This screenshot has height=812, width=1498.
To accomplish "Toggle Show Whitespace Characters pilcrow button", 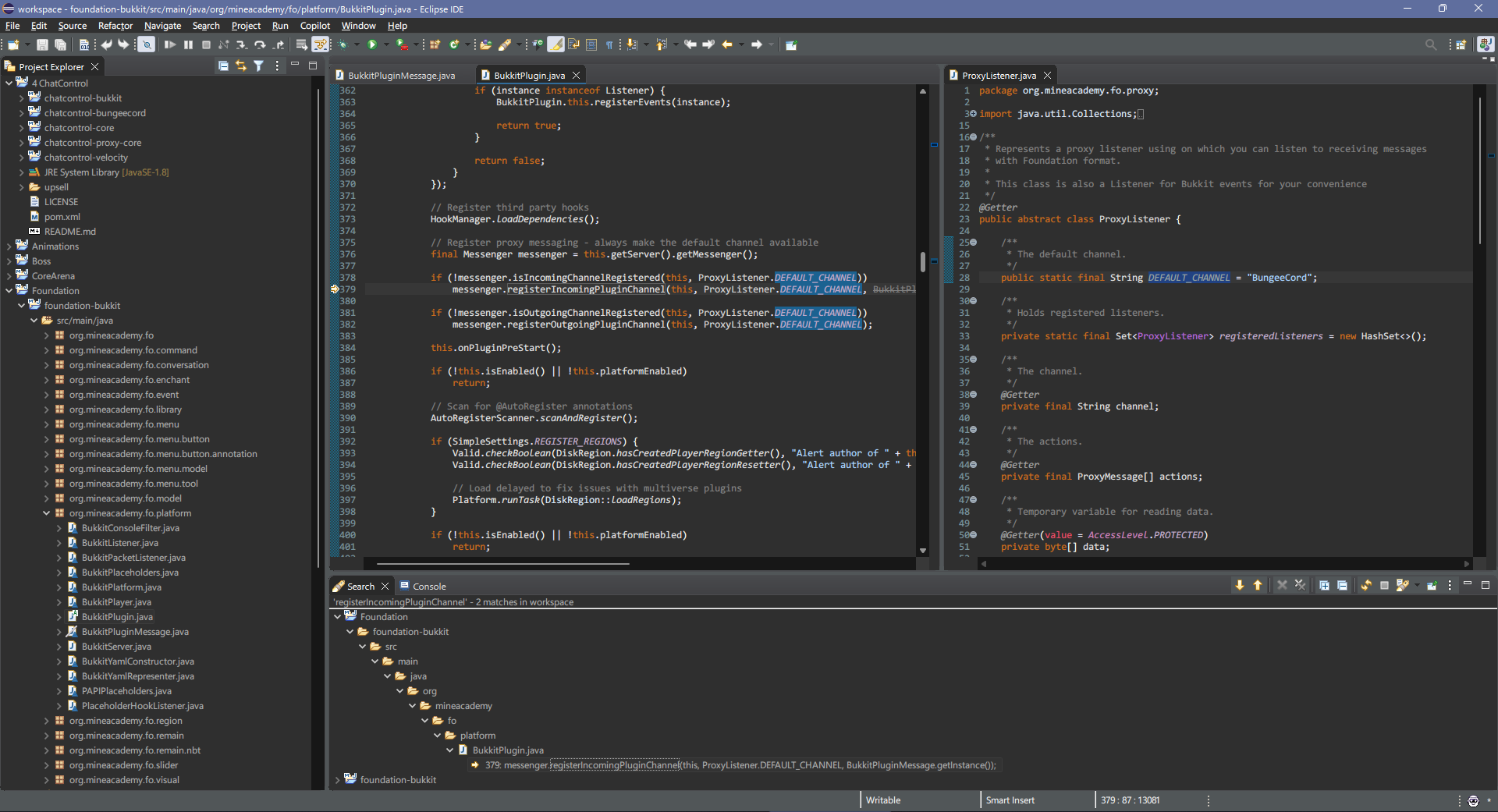I will coord(609,44).
